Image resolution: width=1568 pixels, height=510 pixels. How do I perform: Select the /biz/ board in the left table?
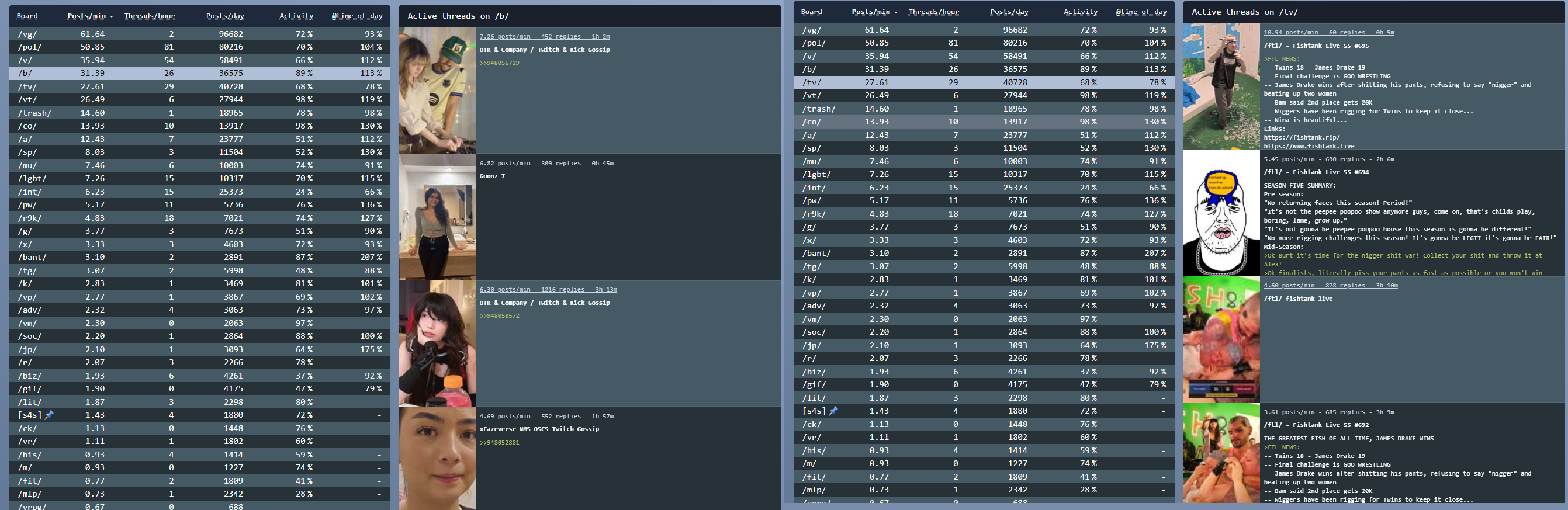click(x=200, y=376)
